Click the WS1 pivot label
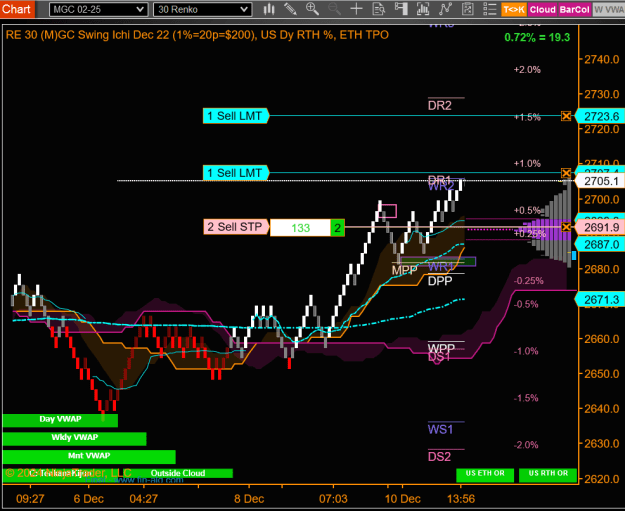 pyautogui.click(x=440, y=429)
